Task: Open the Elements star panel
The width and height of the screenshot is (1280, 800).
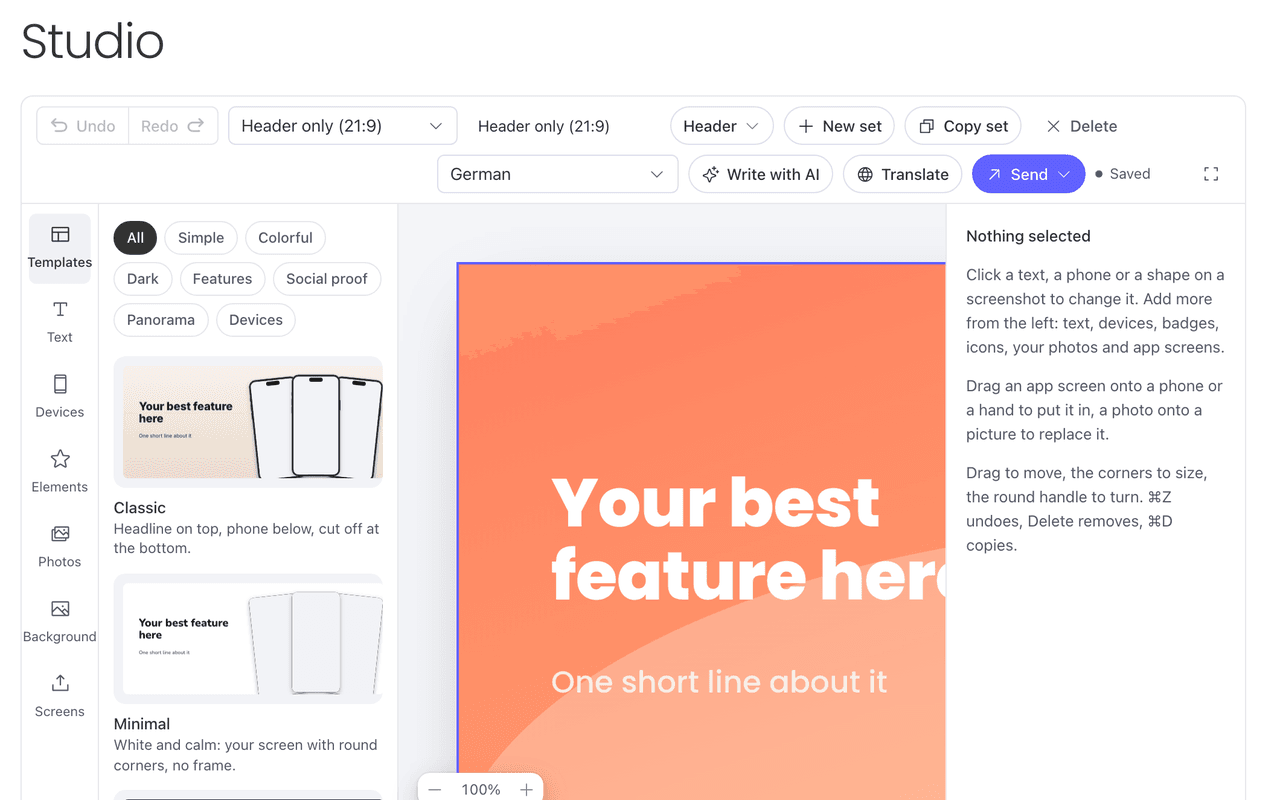Action: click(x=60, y=472)
